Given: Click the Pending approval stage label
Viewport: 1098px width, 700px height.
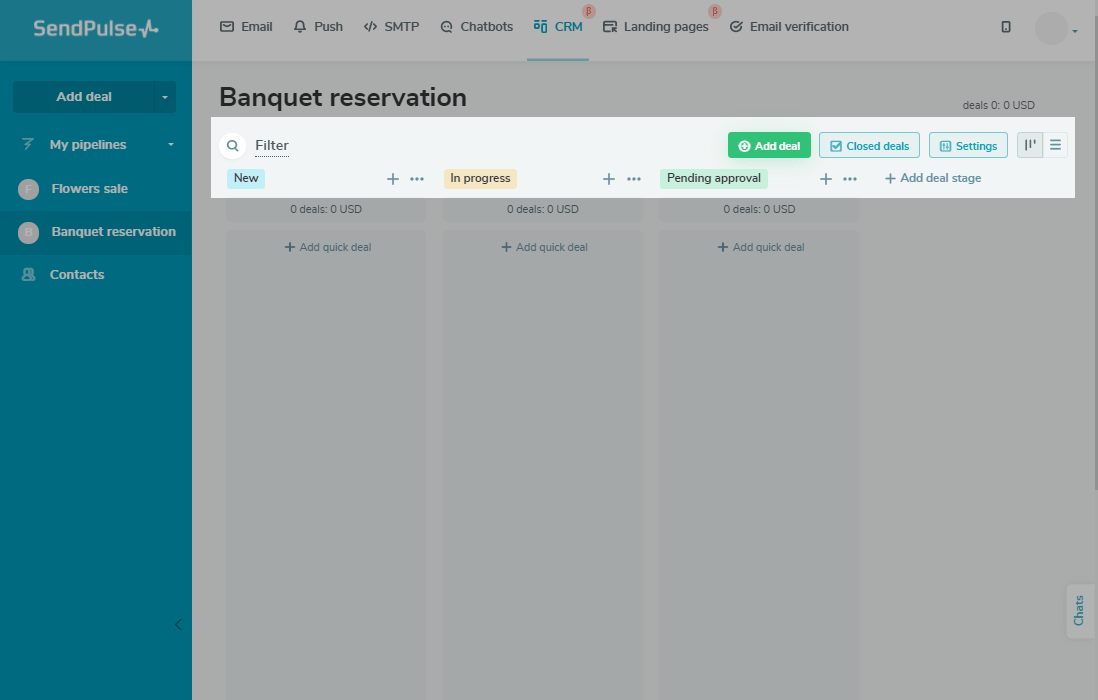Looking at the screenshot, I should 714,178.
